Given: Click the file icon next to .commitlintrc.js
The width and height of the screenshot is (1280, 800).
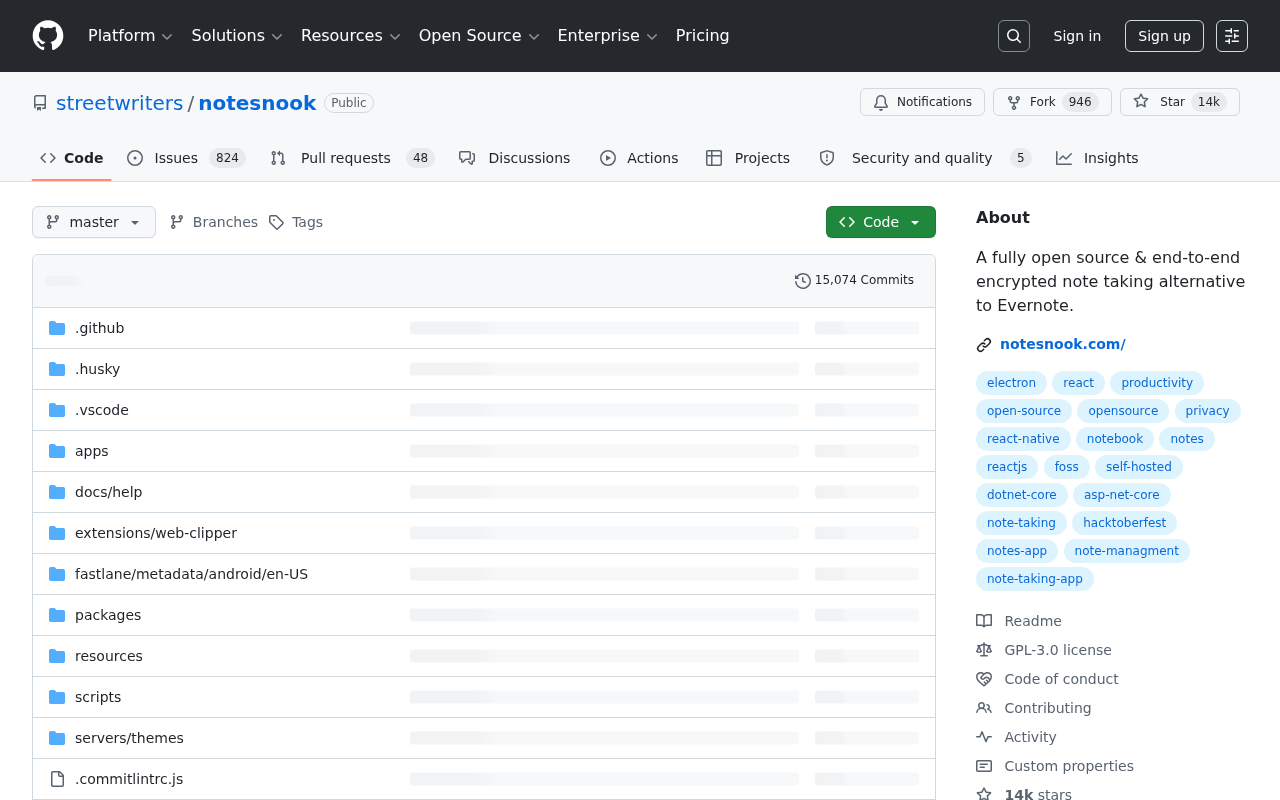Looking at the screenshot, I should pos(57,779).
